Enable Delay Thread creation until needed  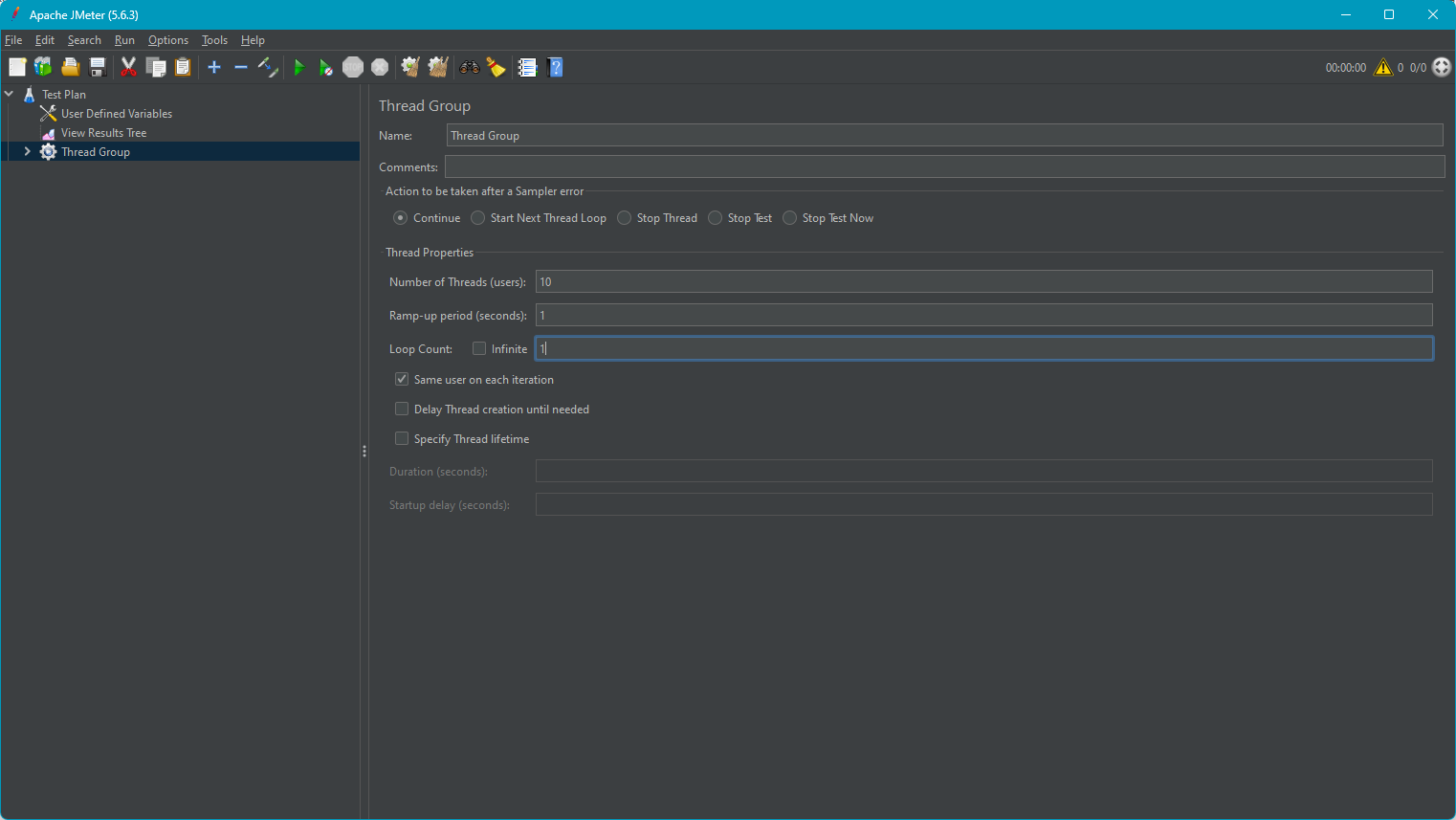tap(402, 409)
